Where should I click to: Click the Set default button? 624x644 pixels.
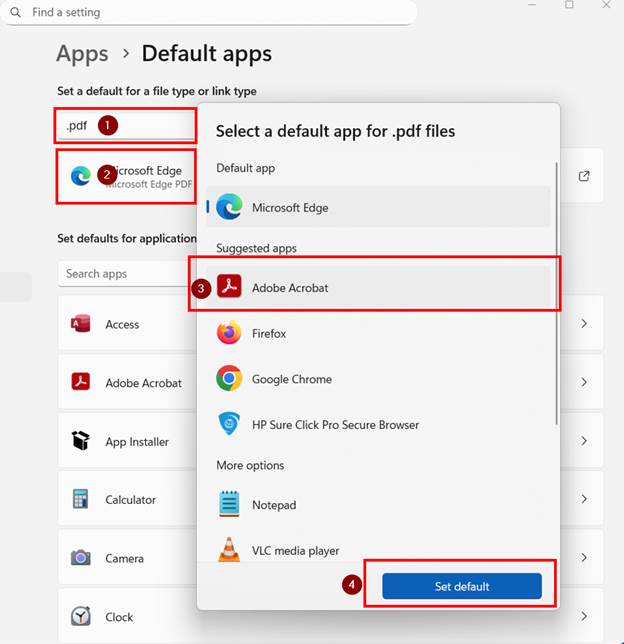[x=462, y=586]
